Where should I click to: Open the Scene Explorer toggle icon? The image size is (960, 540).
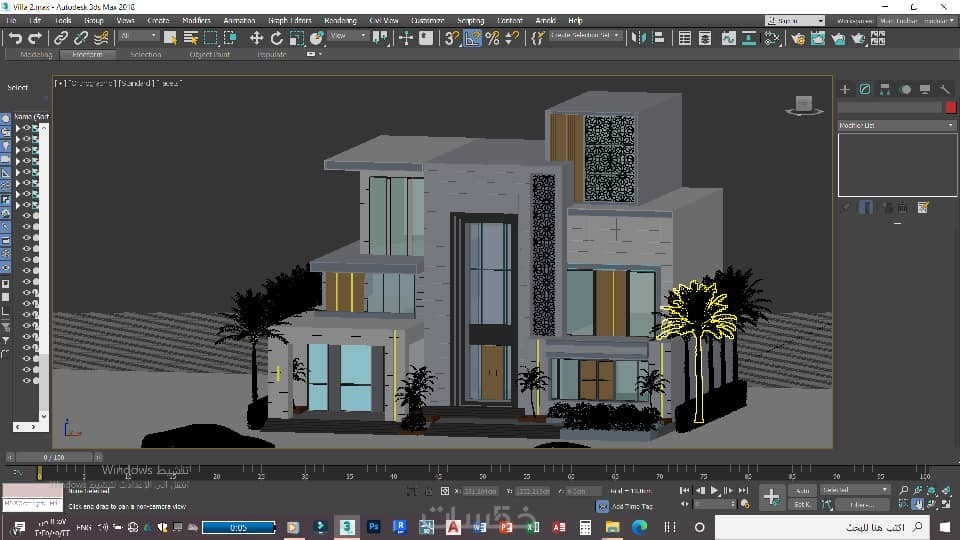click(x=684, y=38)
